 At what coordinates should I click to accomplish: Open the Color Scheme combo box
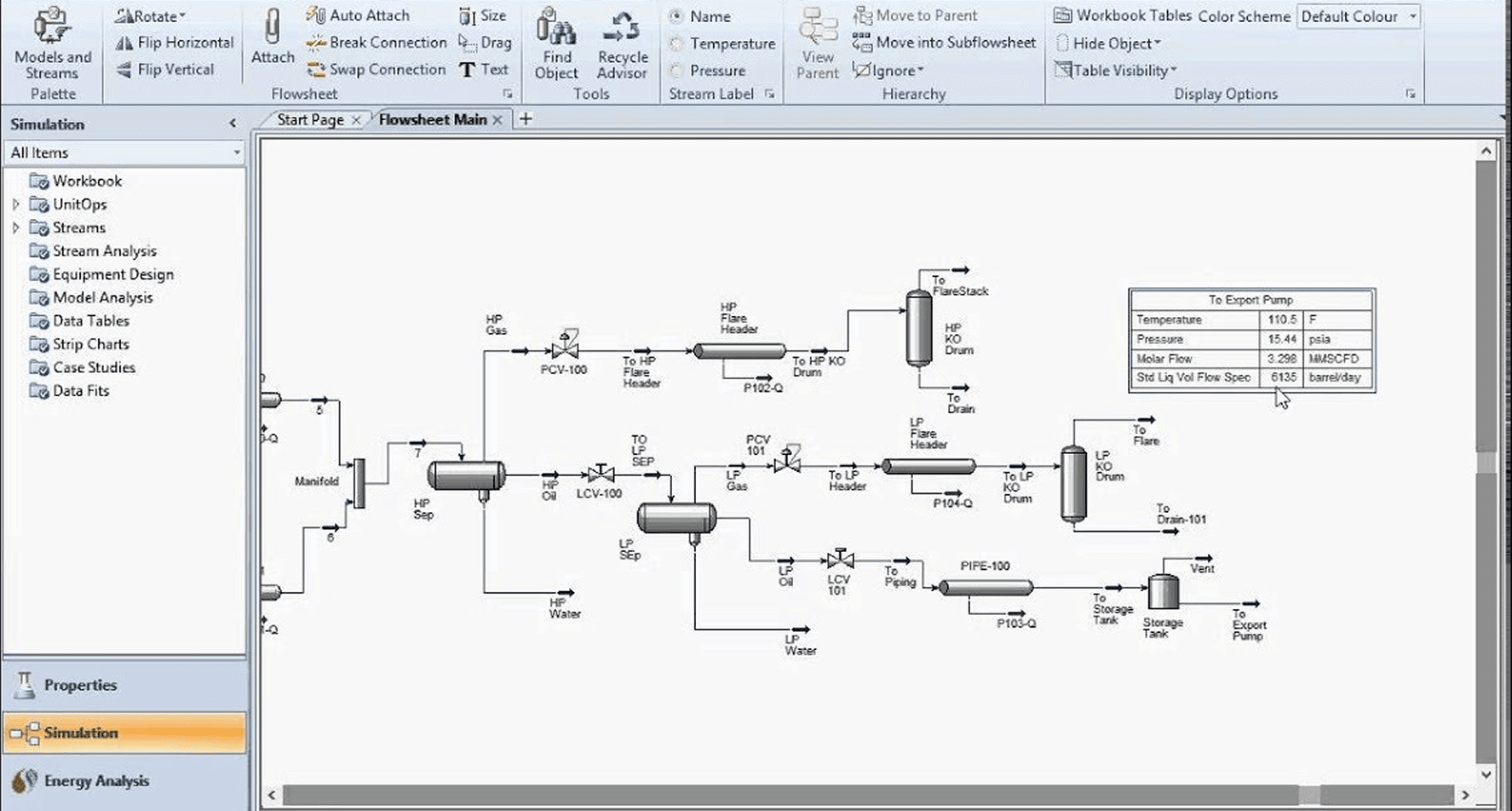(x=1359, y=16)
